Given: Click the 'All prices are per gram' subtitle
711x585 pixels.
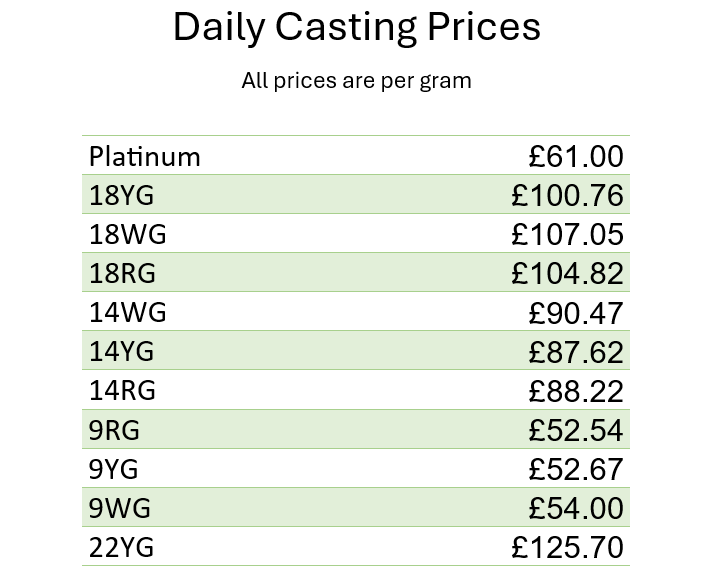Looking at the screenshot, I should (356, 81).
